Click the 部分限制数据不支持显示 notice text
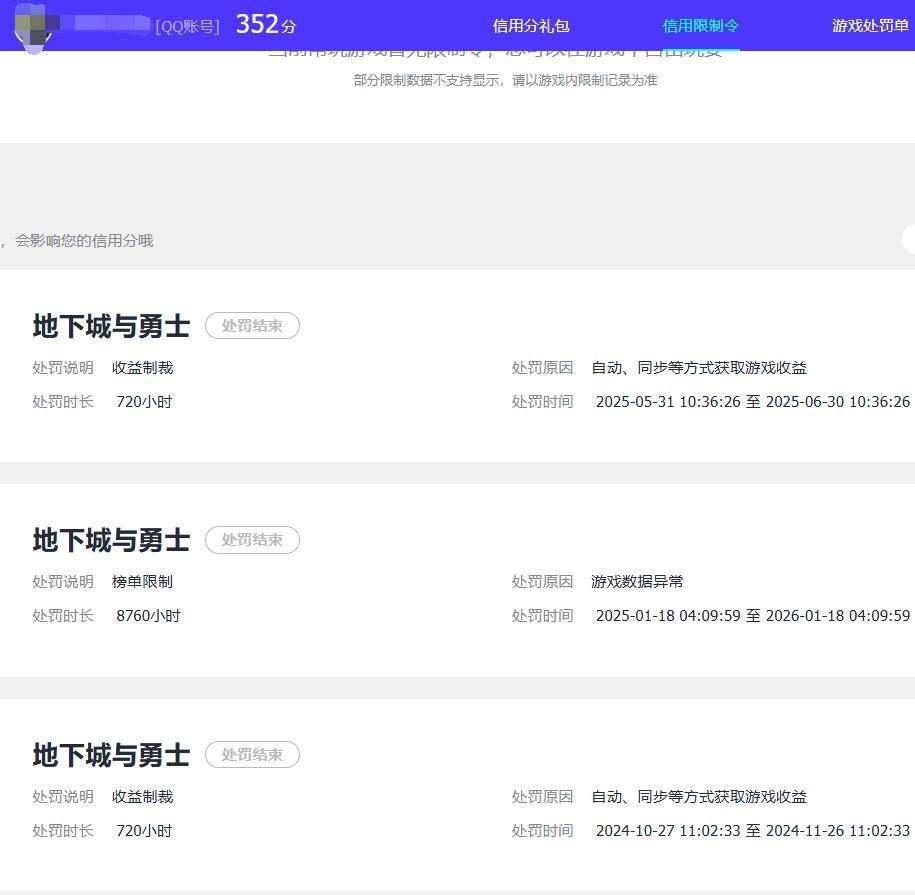 click(505, 80)
